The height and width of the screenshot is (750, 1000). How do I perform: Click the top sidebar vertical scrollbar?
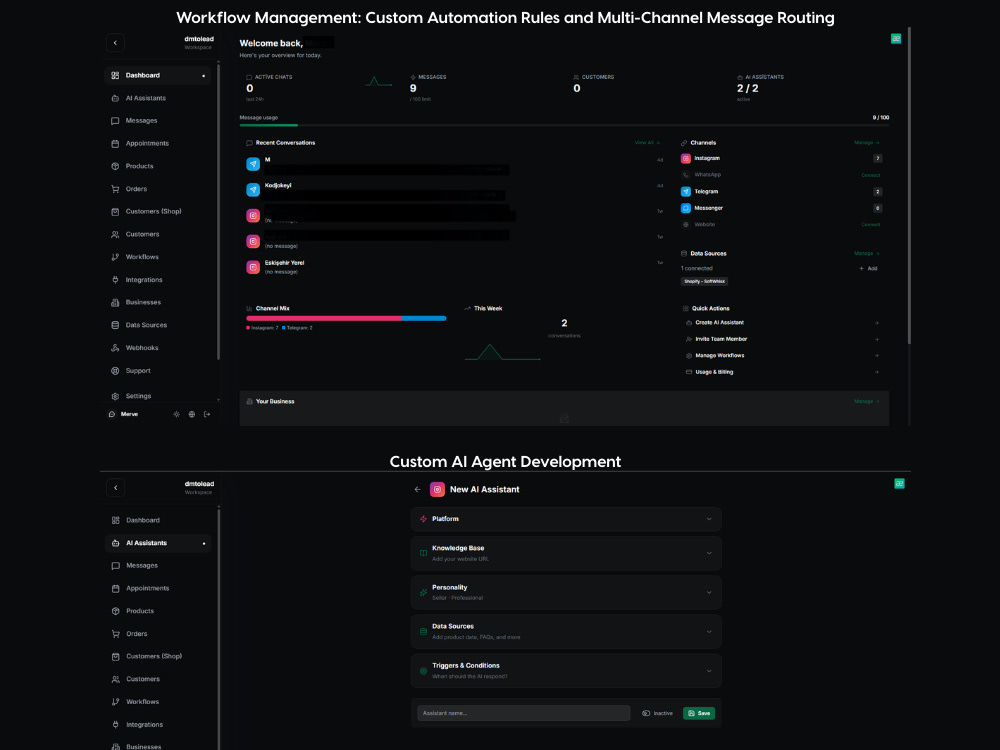coord(218,210)
